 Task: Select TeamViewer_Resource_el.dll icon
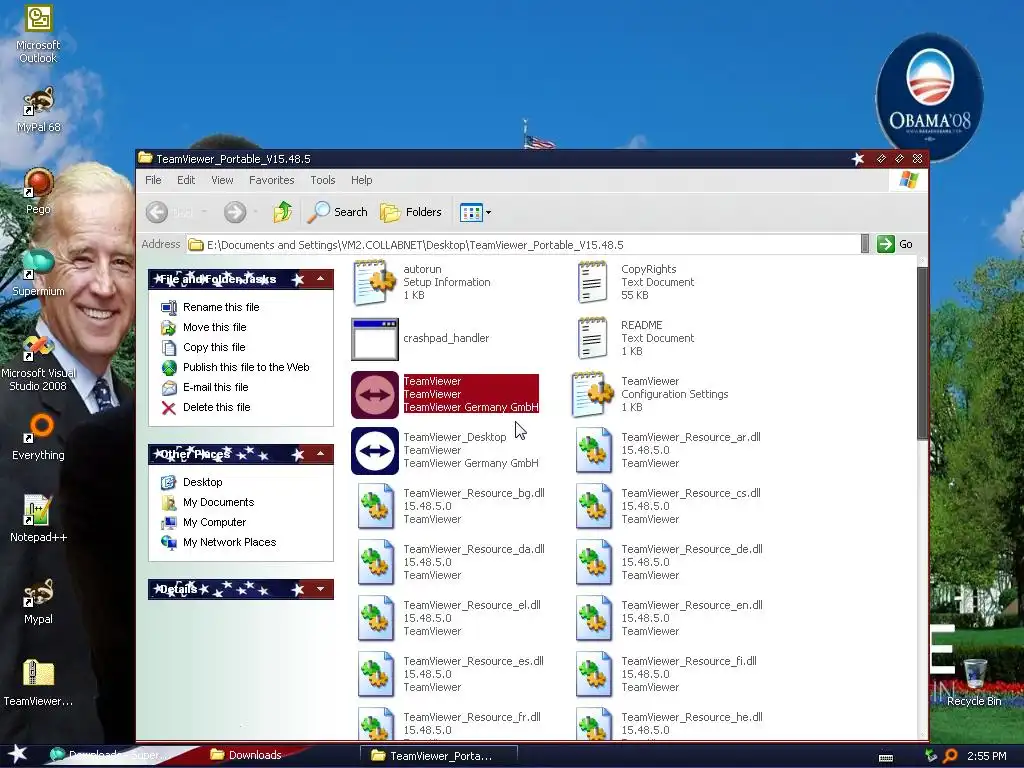click(375, 618)
